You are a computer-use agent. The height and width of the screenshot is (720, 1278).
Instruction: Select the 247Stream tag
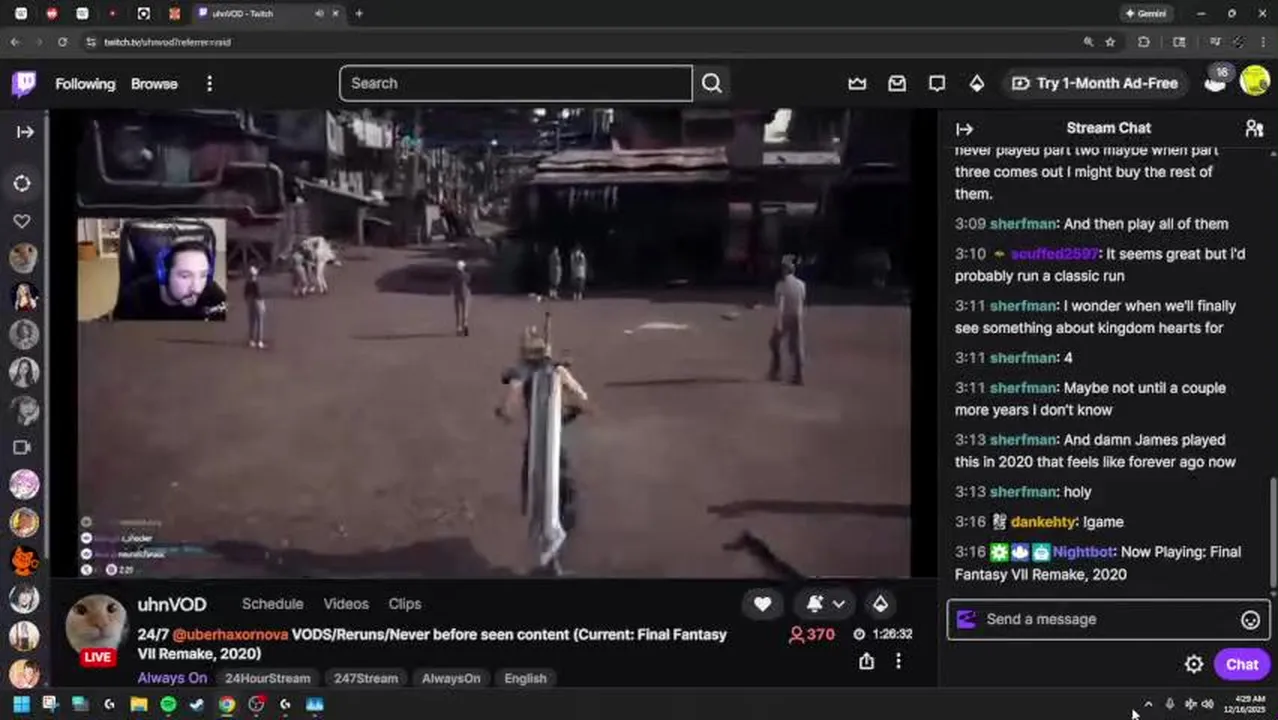point(366,678)
